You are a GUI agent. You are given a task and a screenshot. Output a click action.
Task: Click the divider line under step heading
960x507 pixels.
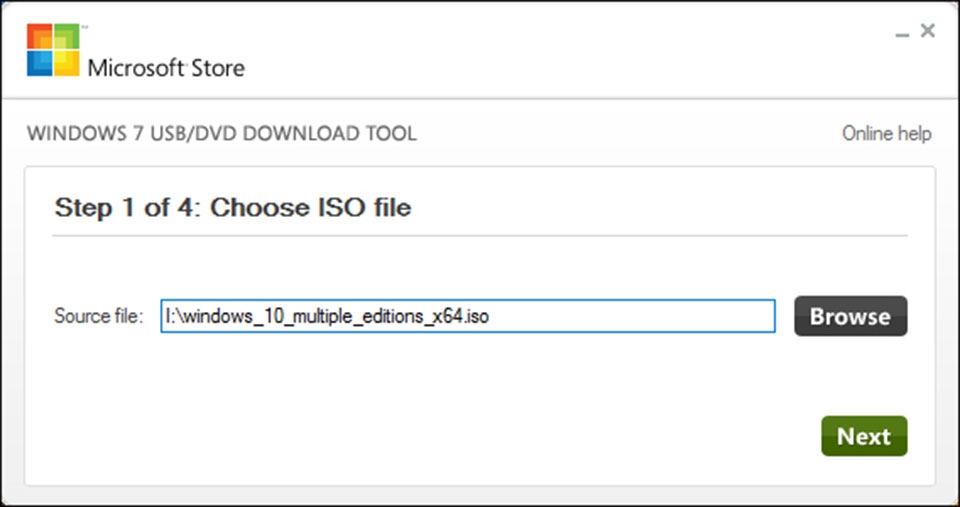(480, 235)
